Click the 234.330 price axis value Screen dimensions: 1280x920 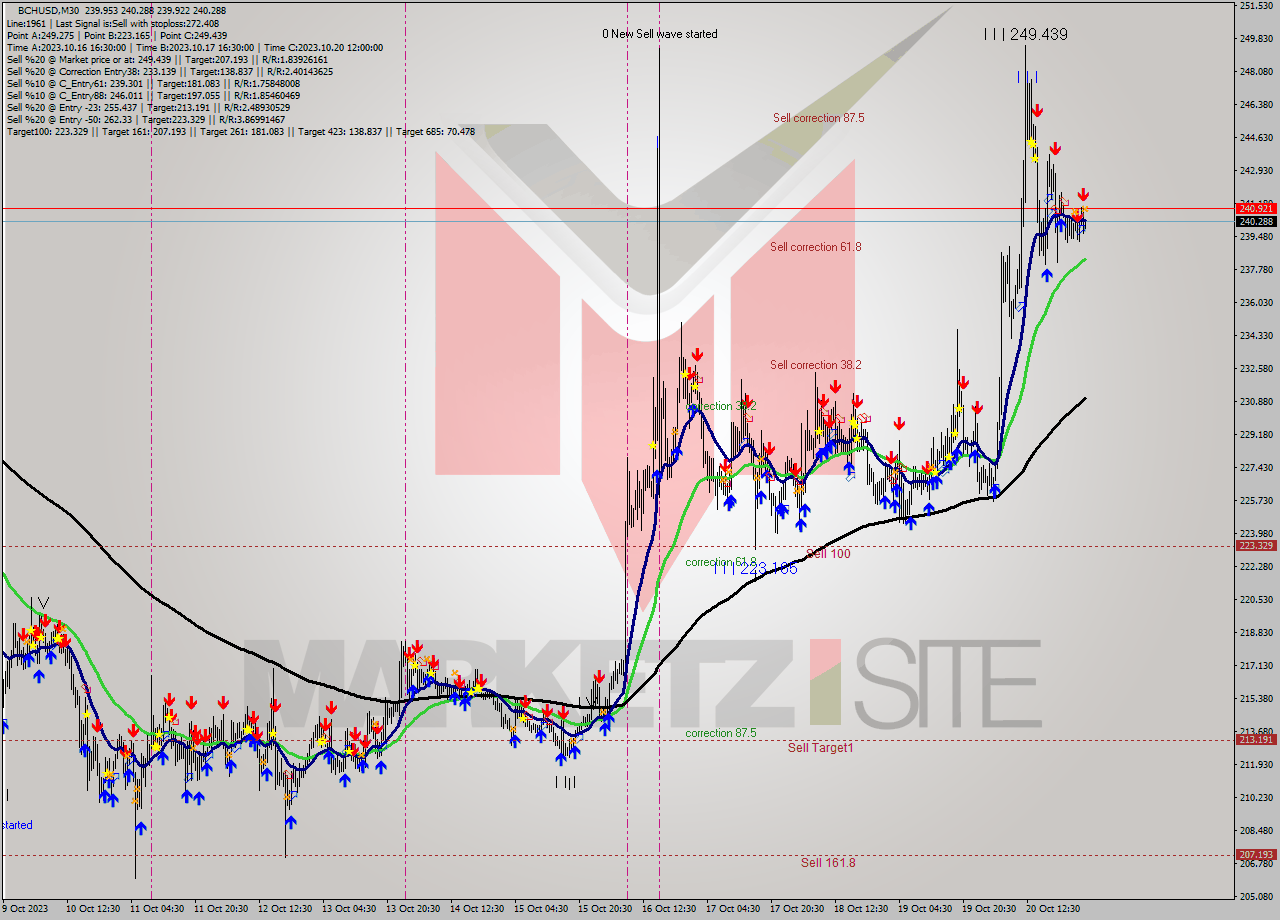tap(1257, 336)
